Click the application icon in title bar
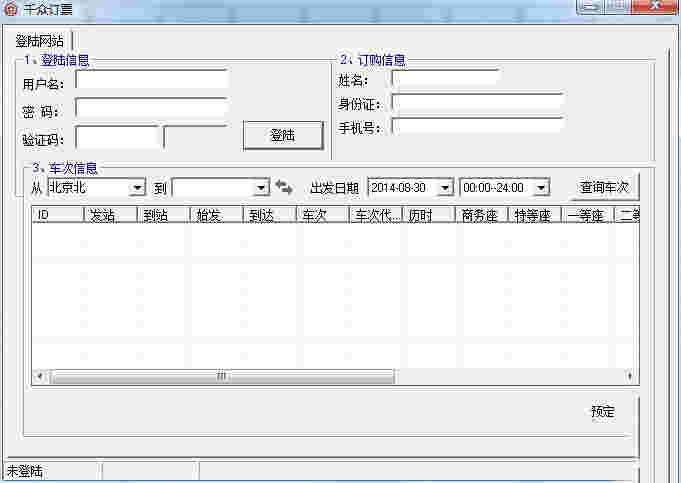 [x=10, y=8]
